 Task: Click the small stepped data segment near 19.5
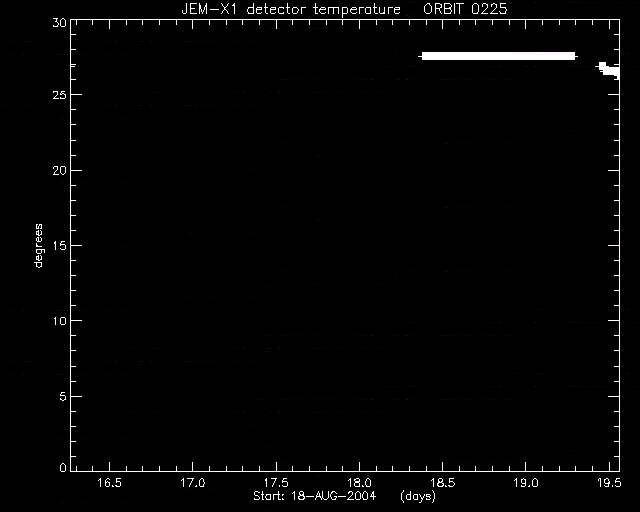(608, 71)
